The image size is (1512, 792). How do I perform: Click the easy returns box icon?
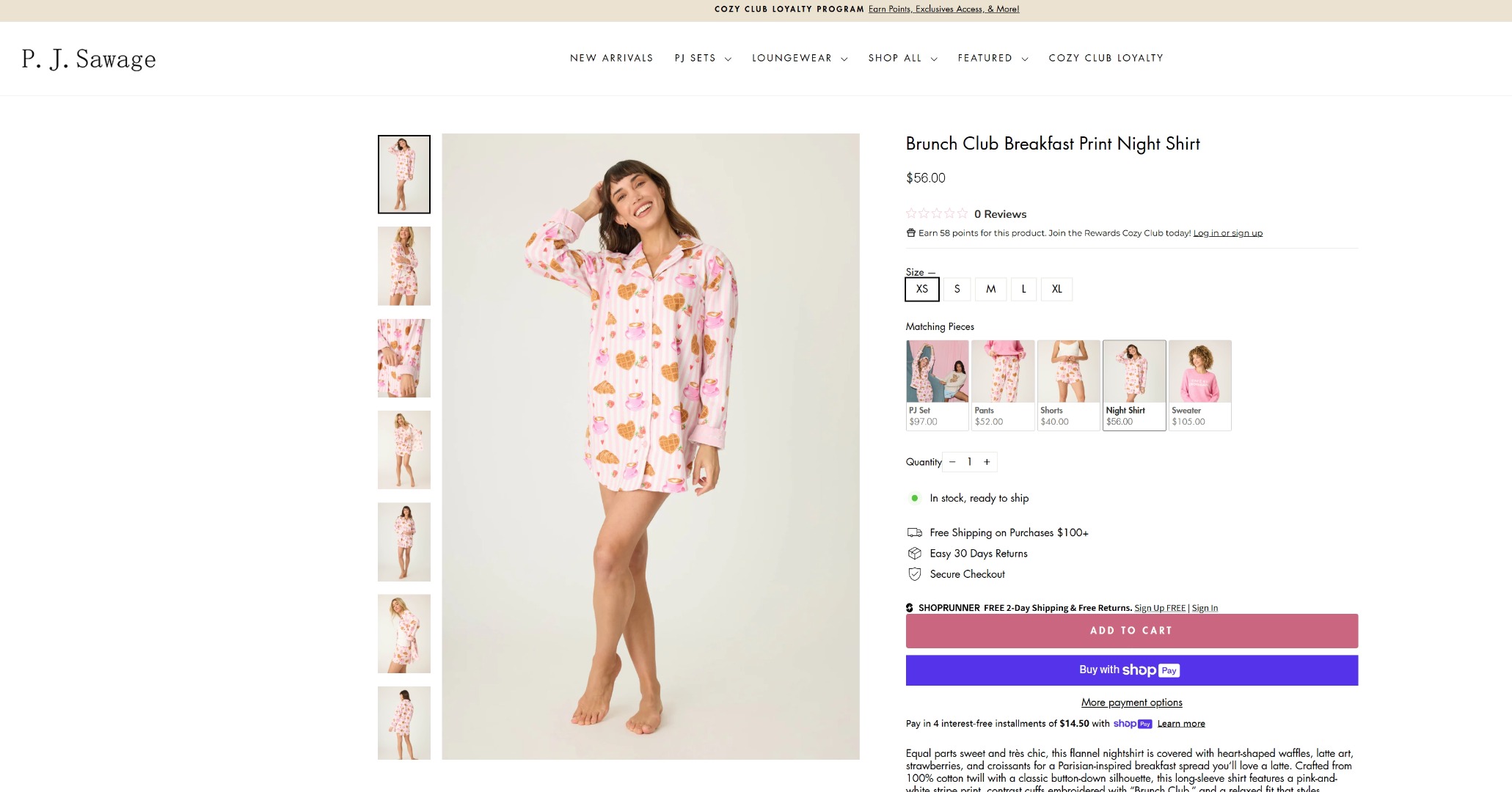[x=915, y=554]
